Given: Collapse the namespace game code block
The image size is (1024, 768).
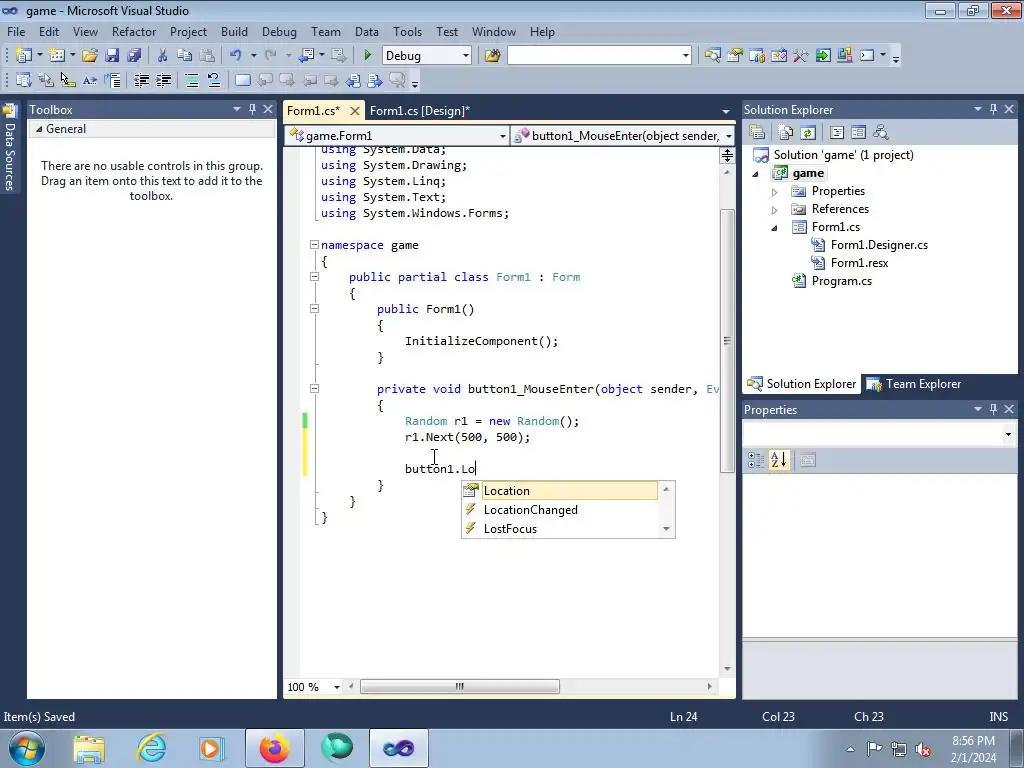Looking at the screenshot, I should point(314,244).
